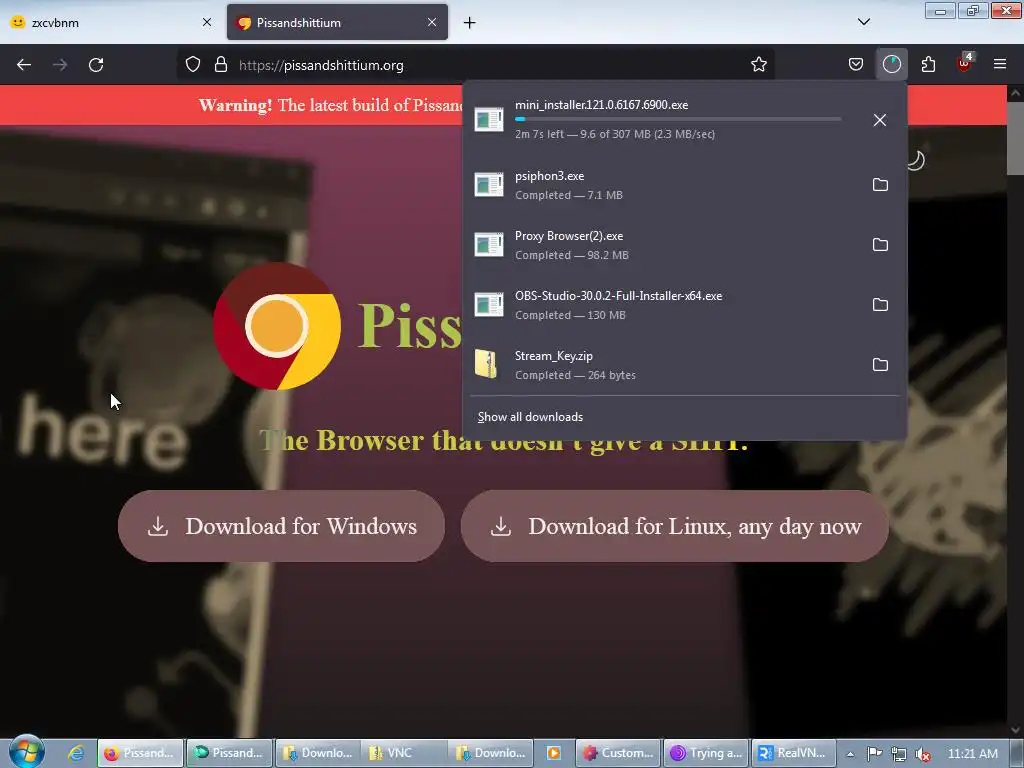Reload the current page
Screen dimensions: 1024x768
pos(96,65)
